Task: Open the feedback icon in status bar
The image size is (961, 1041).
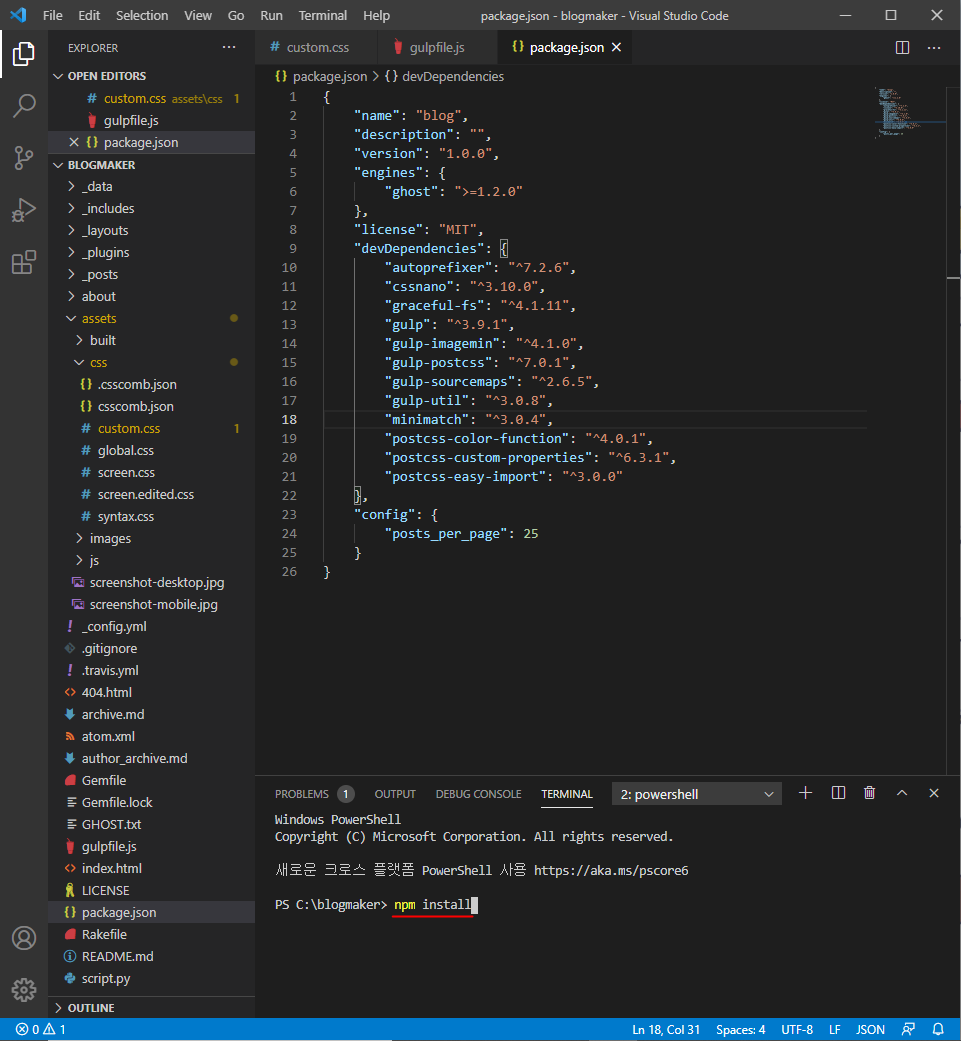Action: coord(909,1029)
